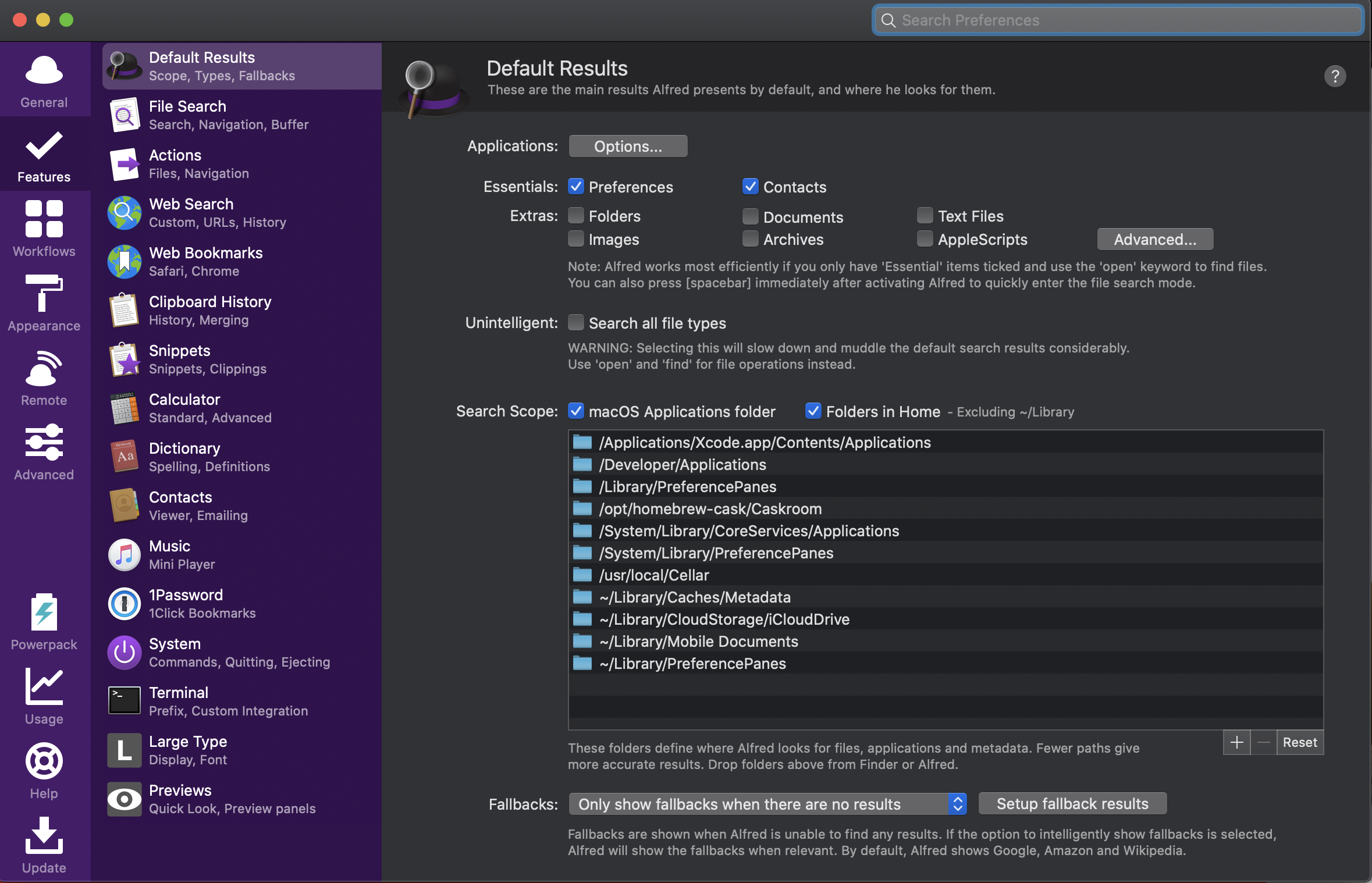
Task: Click the Music note icon
Action: coord(125,555)
